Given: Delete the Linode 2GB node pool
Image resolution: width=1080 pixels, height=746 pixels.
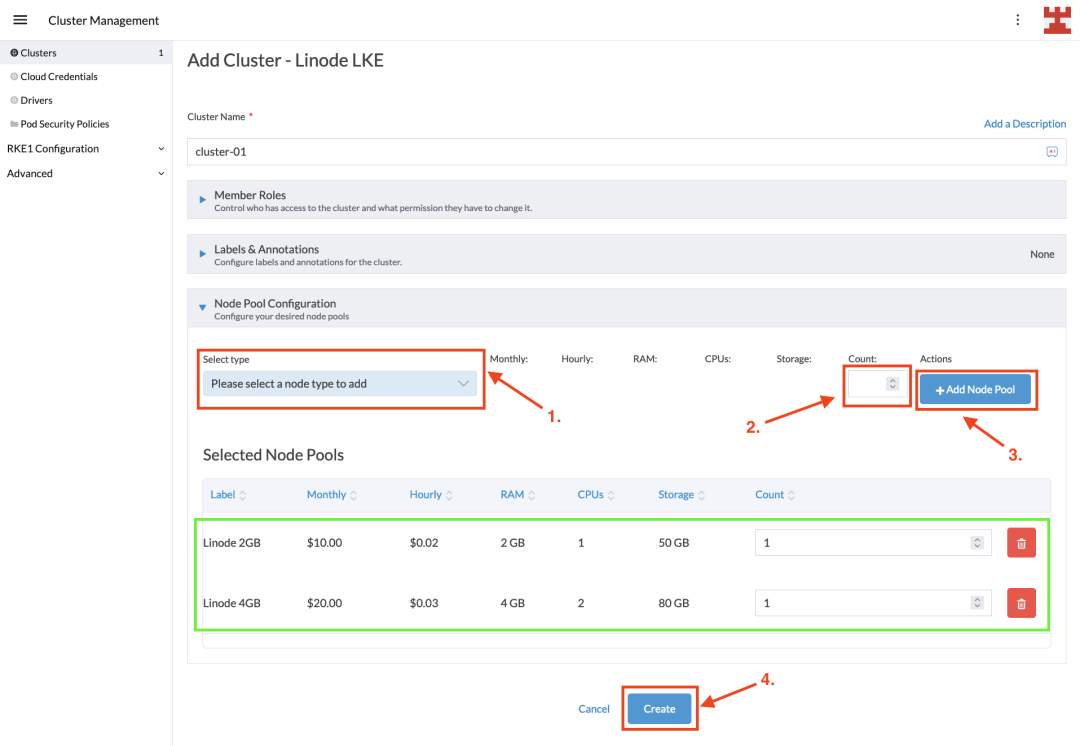Looking at the screenshot, I should pos(1021,543).
